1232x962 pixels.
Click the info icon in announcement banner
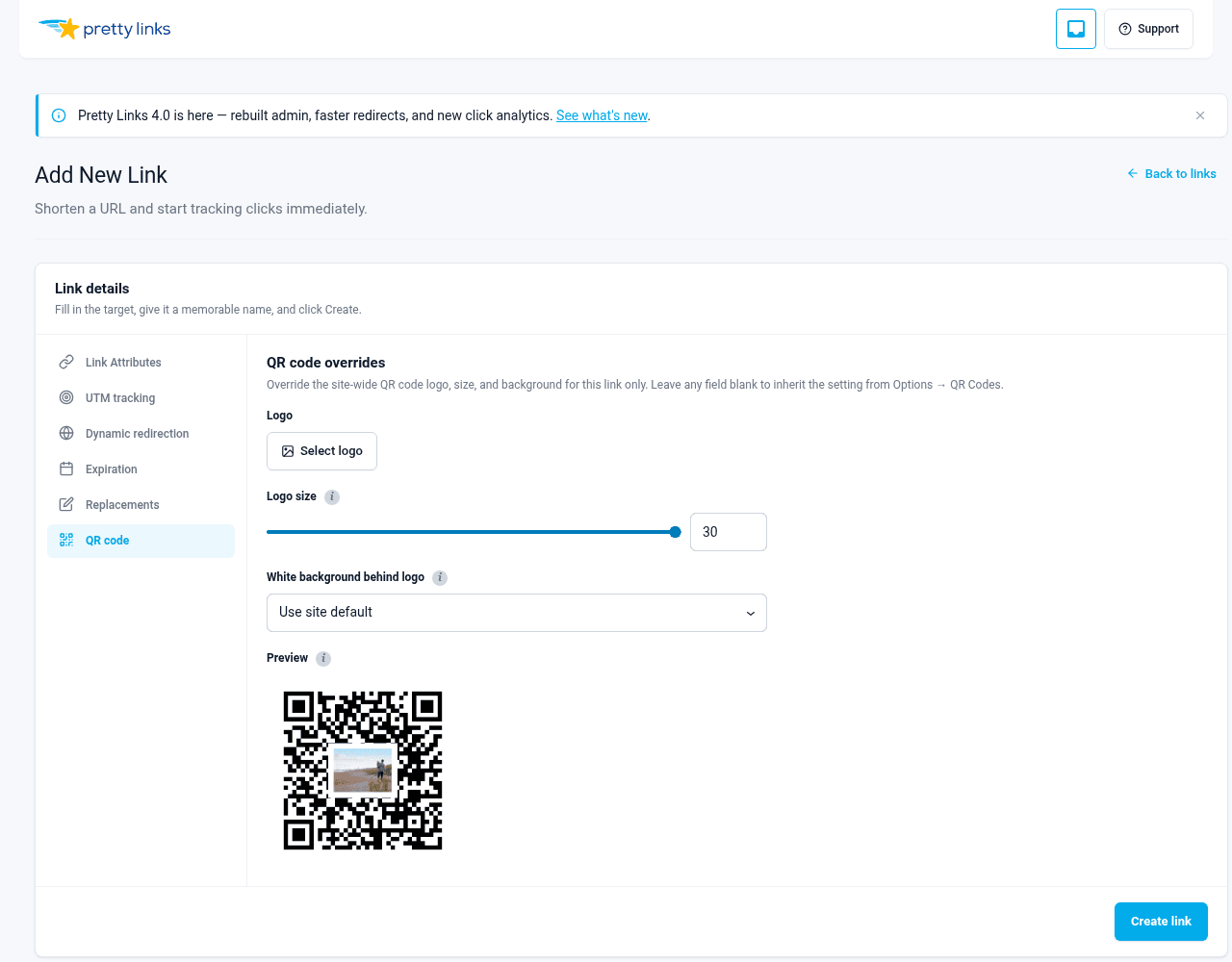[x=59, y=115]
